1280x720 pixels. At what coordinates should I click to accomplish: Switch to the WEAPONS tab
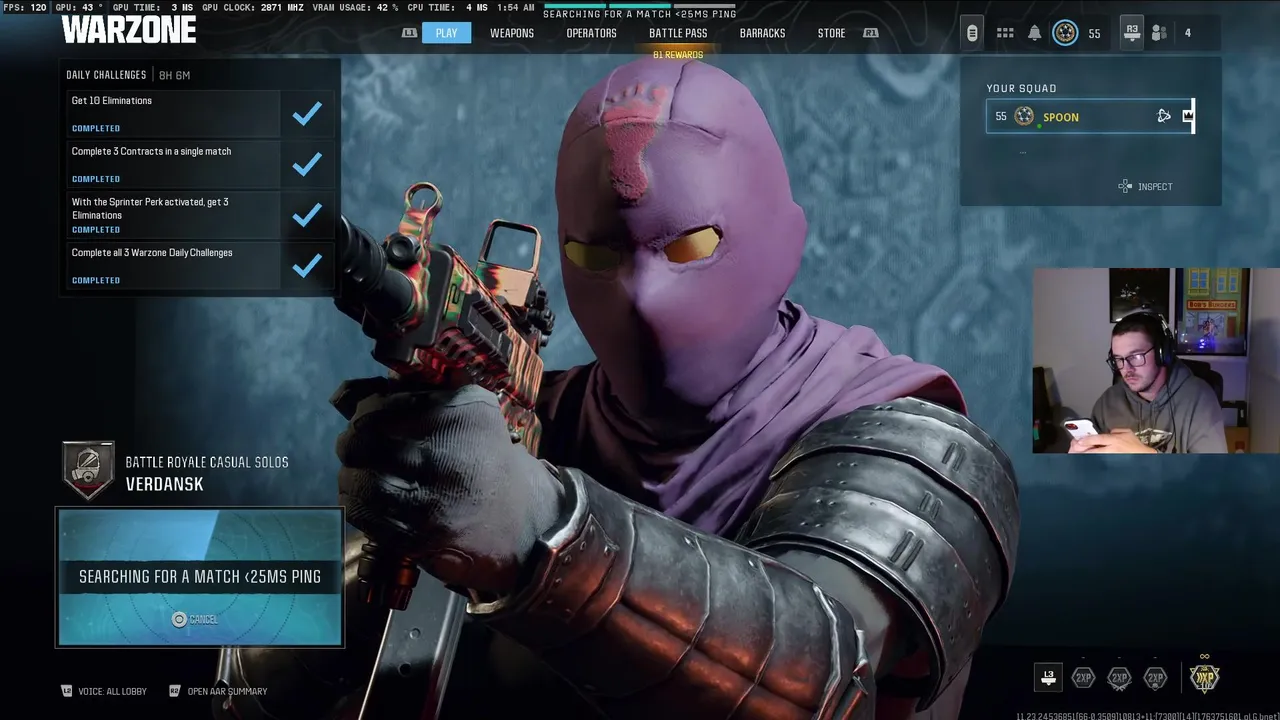[x=512, y=33]
